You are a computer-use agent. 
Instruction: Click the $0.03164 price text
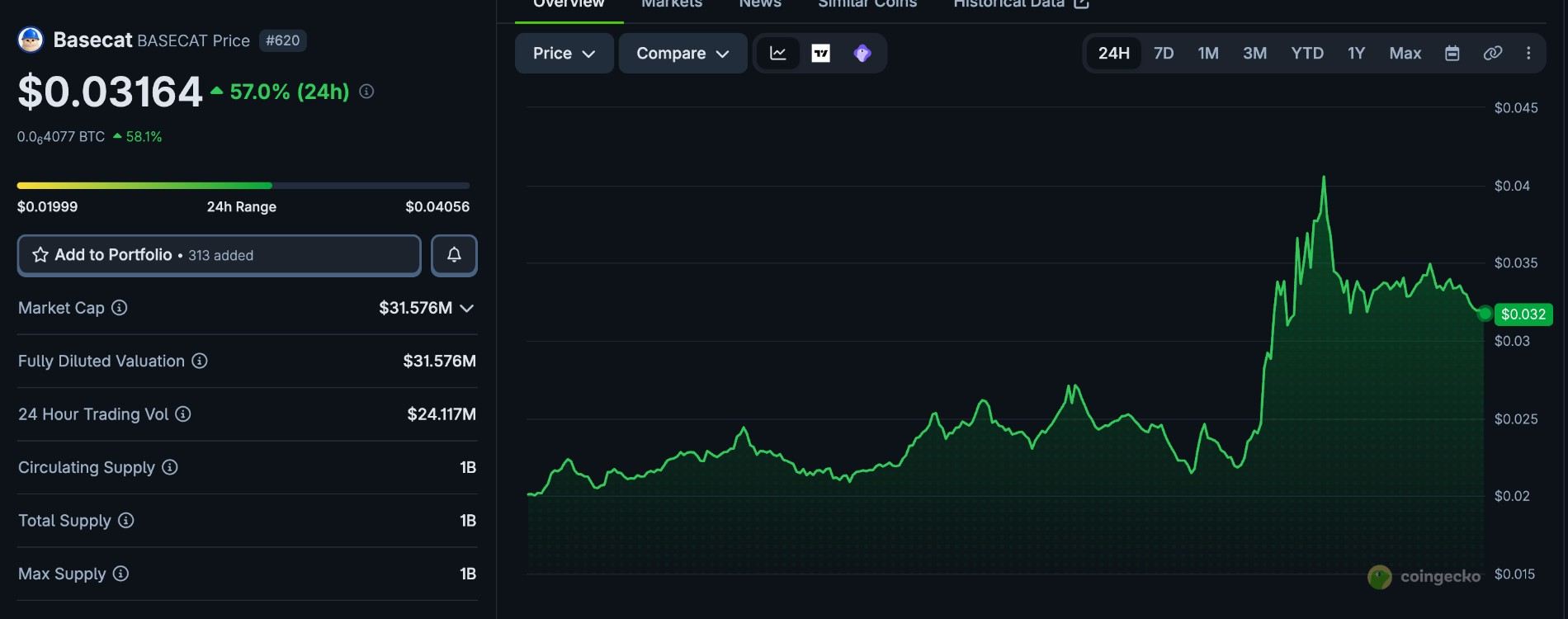[x=110, y=92]
